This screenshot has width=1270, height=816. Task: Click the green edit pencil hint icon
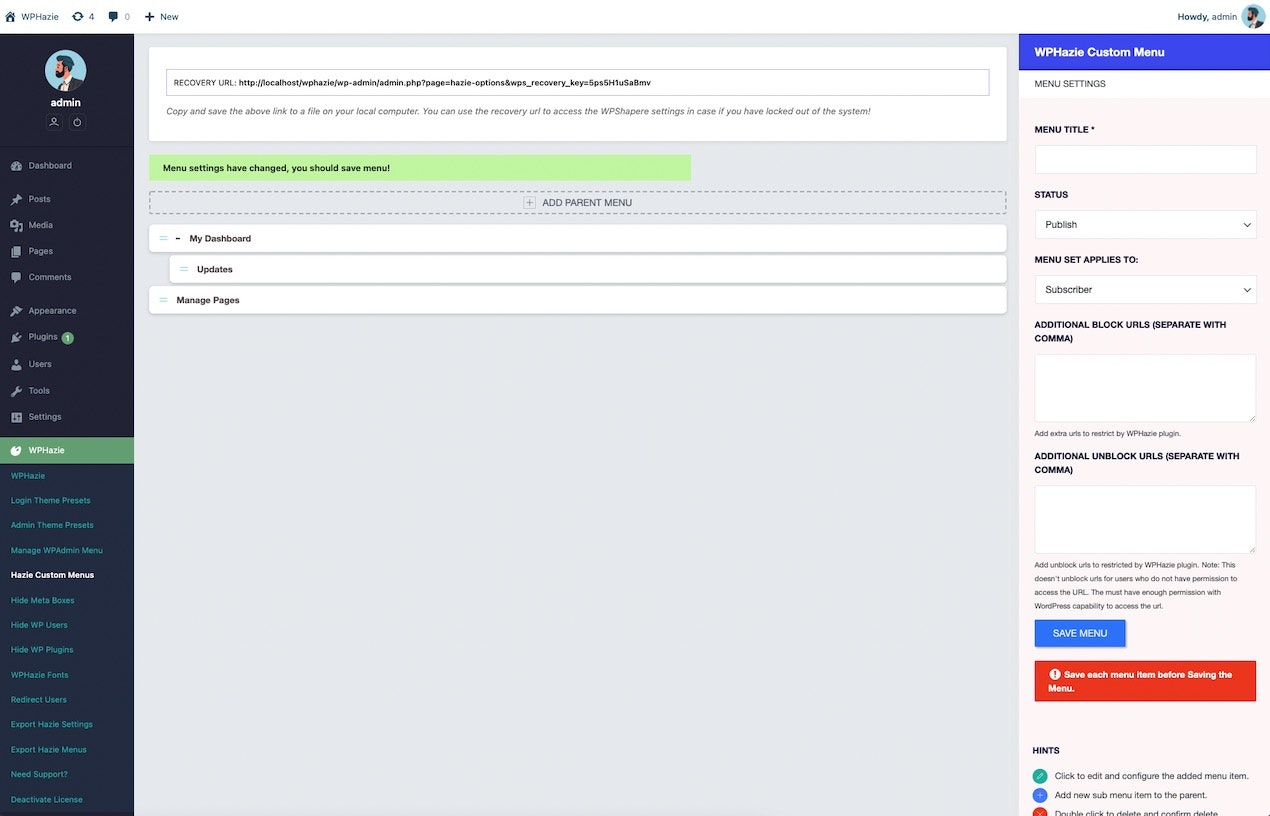pos(1040,776)
